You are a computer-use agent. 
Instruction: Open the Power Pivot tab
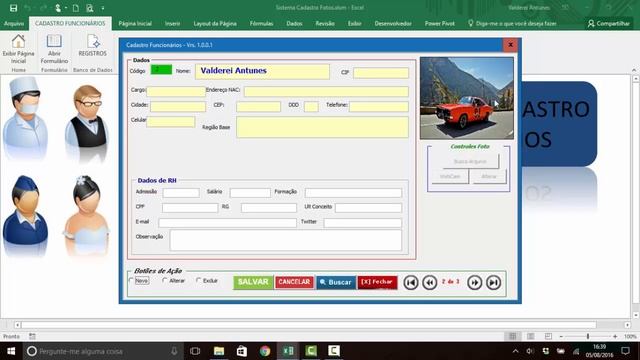tap(440, 24)
